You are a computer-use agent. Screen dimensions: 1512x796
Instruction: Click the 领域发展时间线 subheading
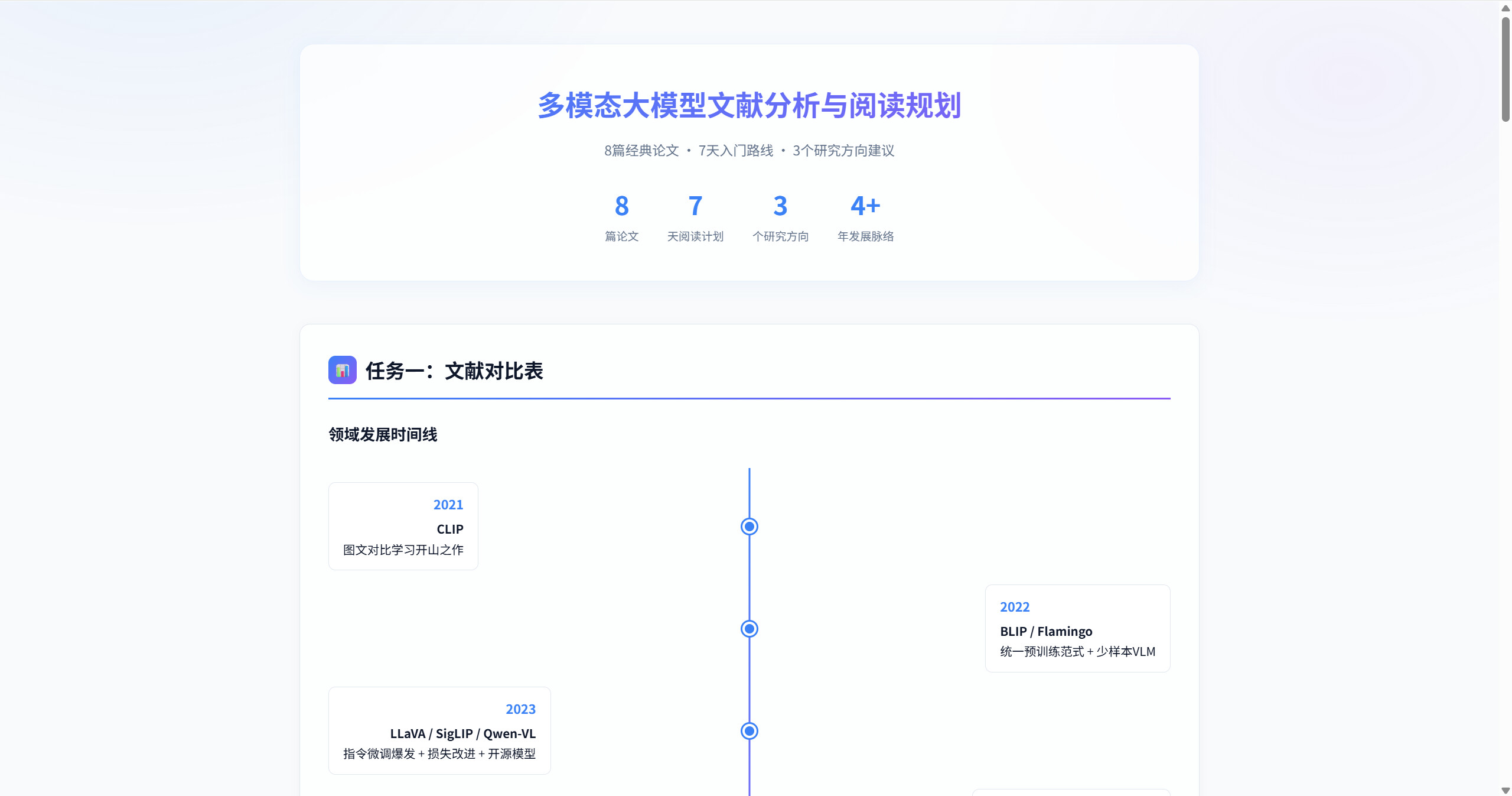383,434
